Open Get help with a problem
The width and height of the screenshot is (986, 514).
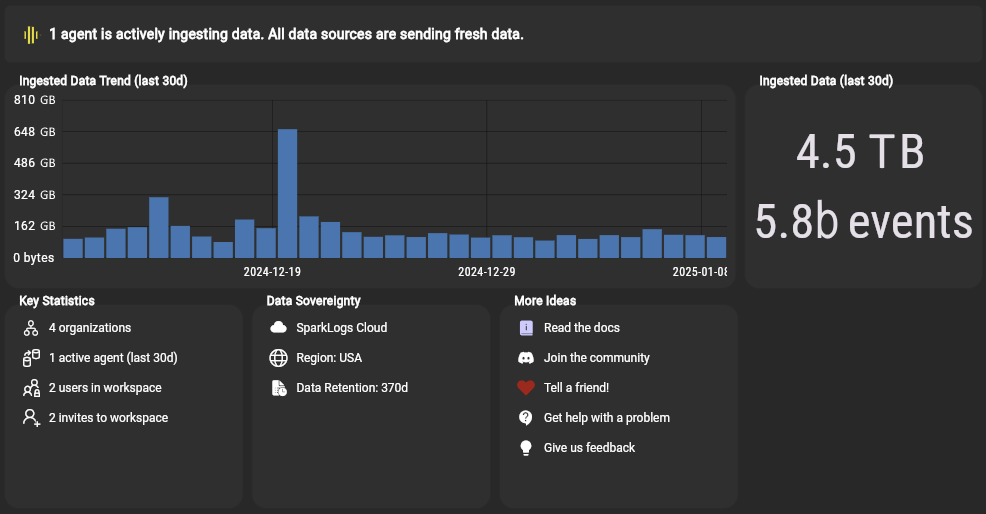(606, 418)
